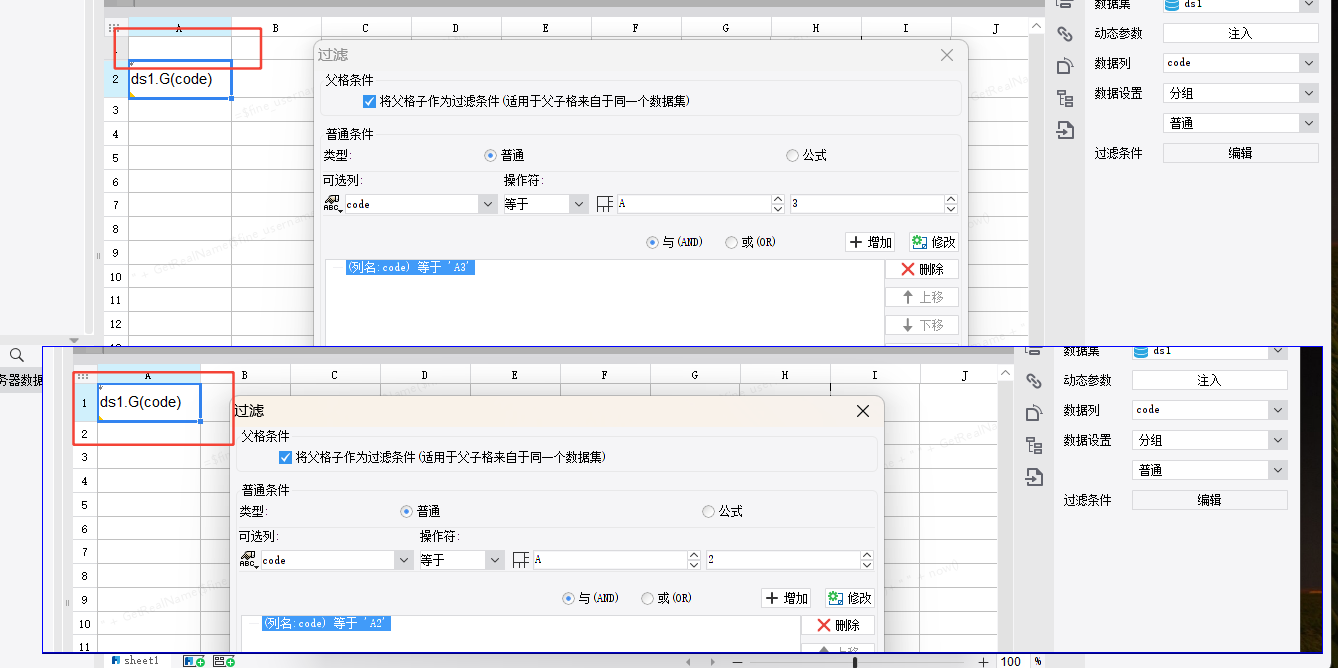Select 普通 type radio in A3 dialog
Image resolution: width=1338 pixels, height=668 pixels.
pos(490,155)
